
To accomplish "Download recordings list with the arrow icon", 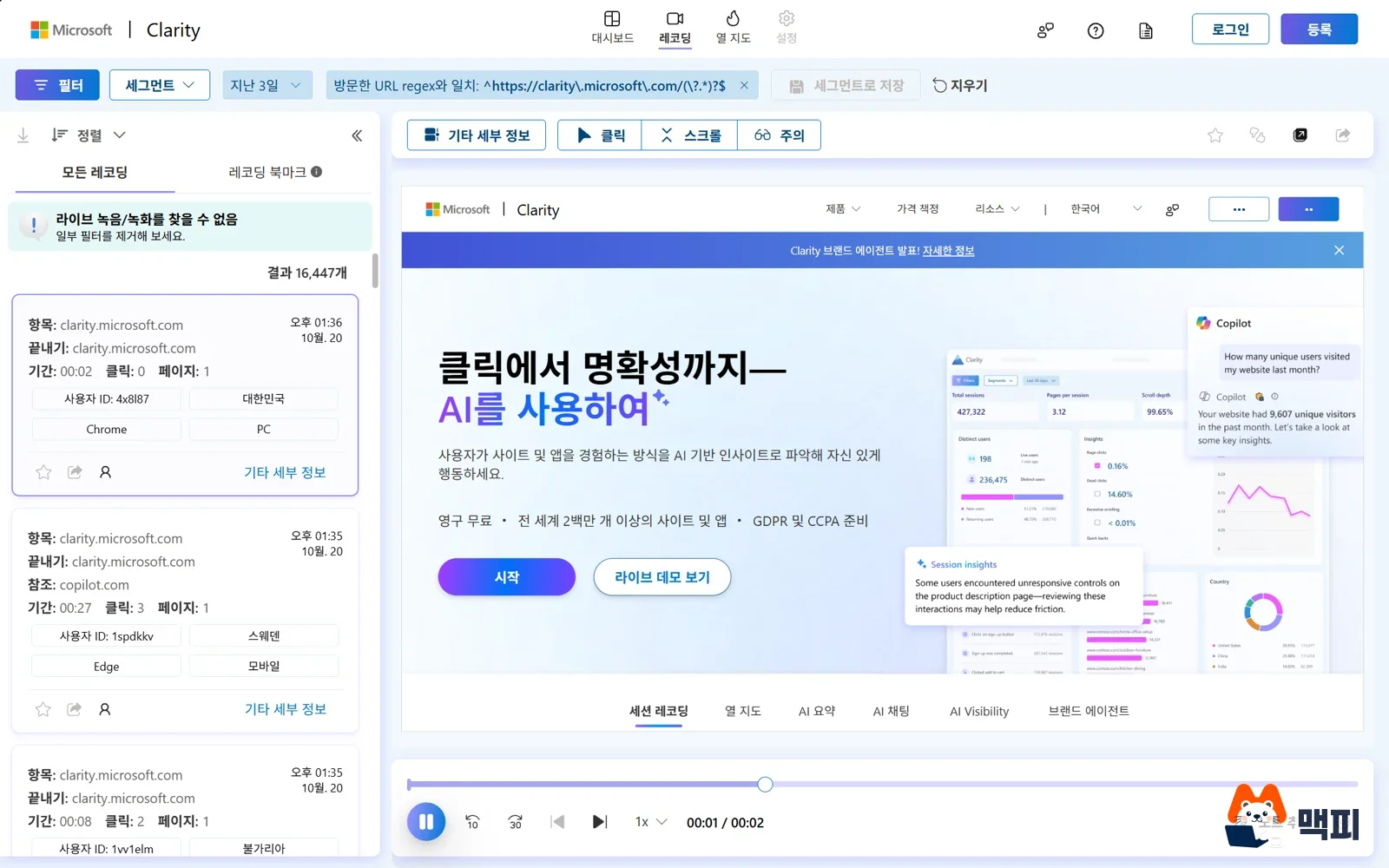I will (23, 135).
